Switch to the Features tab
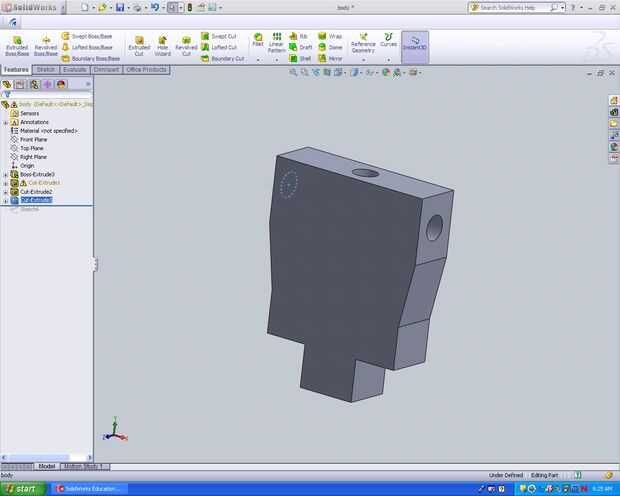Screen dimensions: 620x496 point(16,70)
